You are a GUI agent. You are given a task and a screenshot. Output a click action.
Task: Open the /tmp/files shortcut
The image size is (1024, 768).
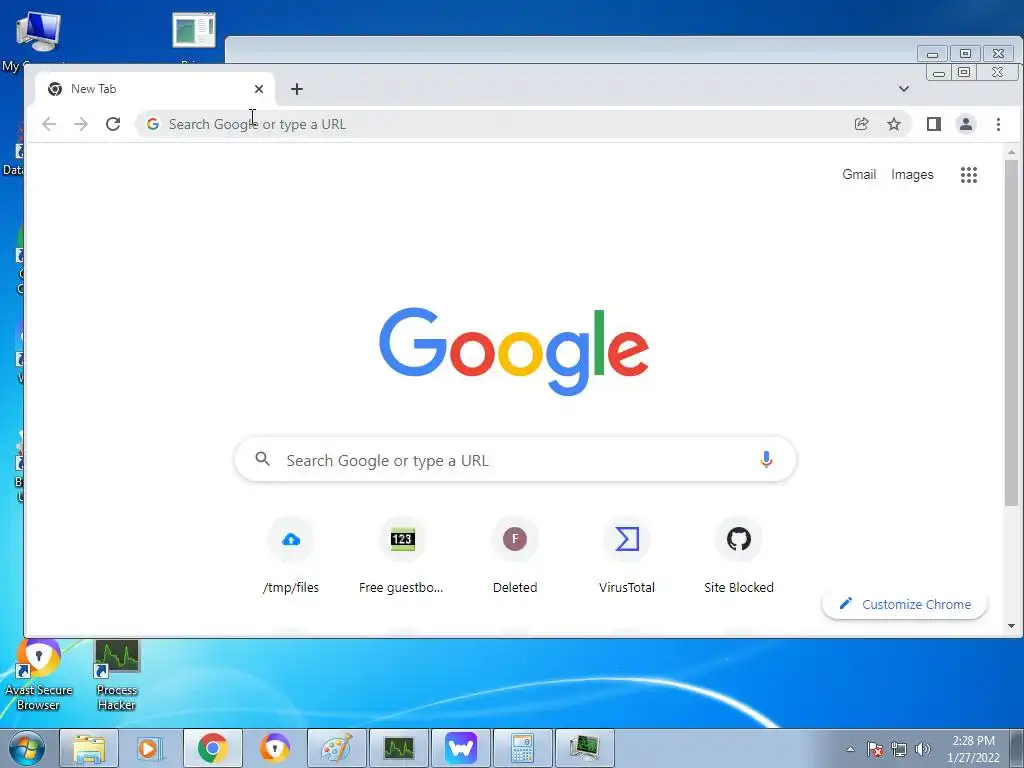tap(291, 555)
